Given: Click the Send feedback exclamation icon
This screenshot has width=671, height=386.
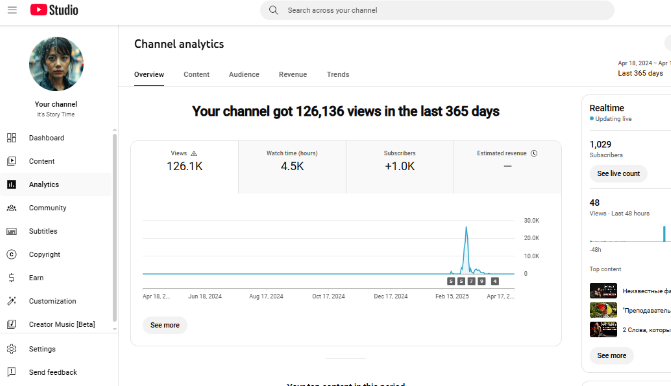Looking at the screenshot, I should (x=12, y=372).
